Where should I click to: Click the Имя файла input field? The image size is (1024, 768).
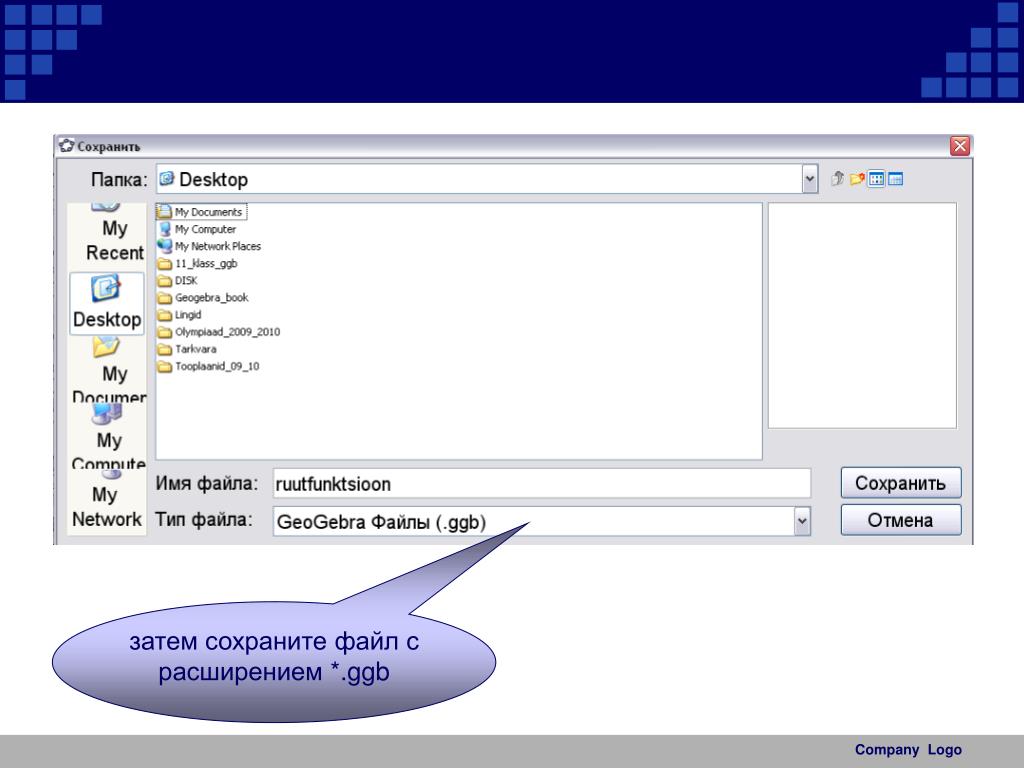(541, 484)
